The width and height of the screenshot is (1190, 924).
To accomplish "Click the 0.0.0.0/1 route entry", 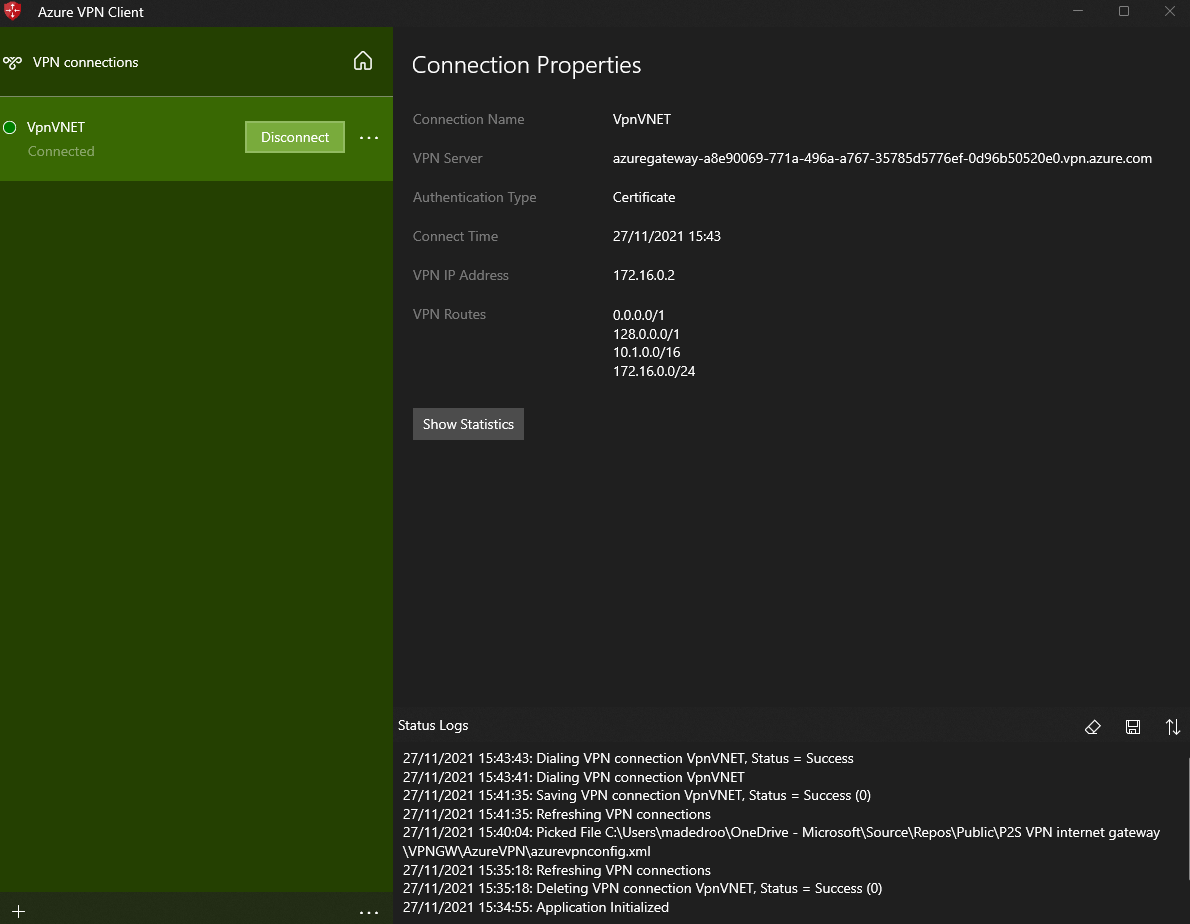I will tap(638, 315).
